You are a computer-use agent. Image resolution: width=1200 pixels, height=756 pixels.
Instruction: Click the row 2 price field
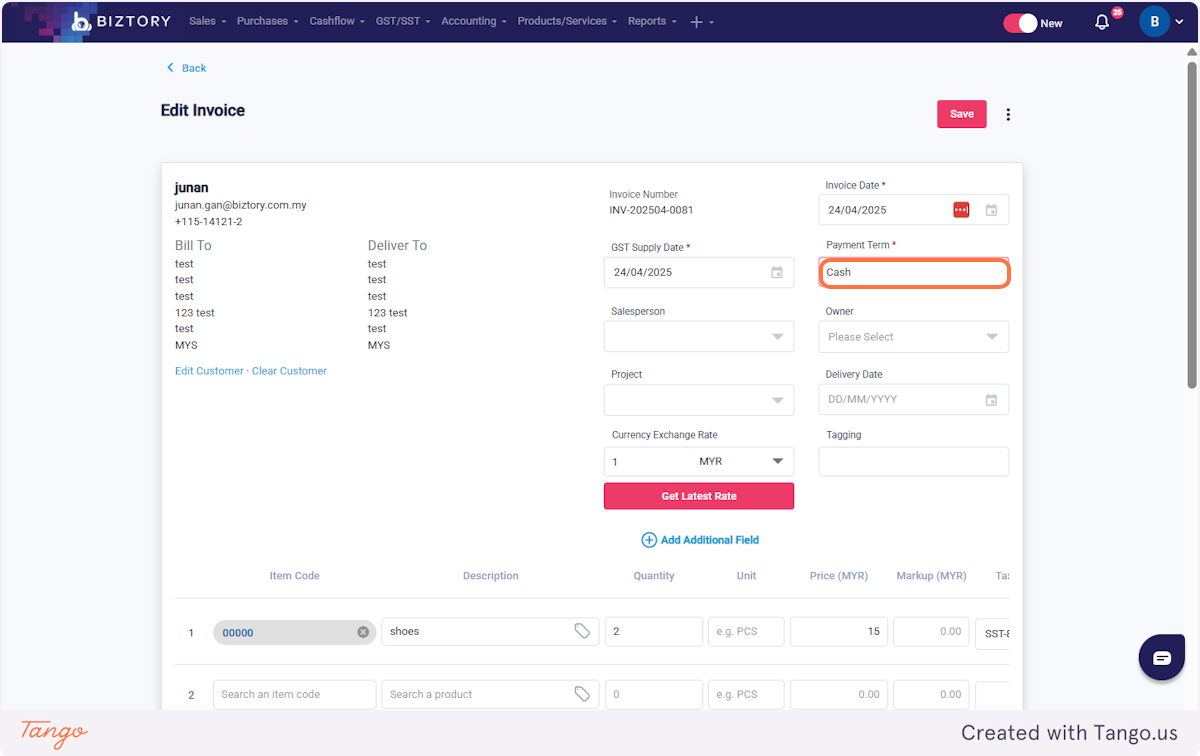click(838, 694)
